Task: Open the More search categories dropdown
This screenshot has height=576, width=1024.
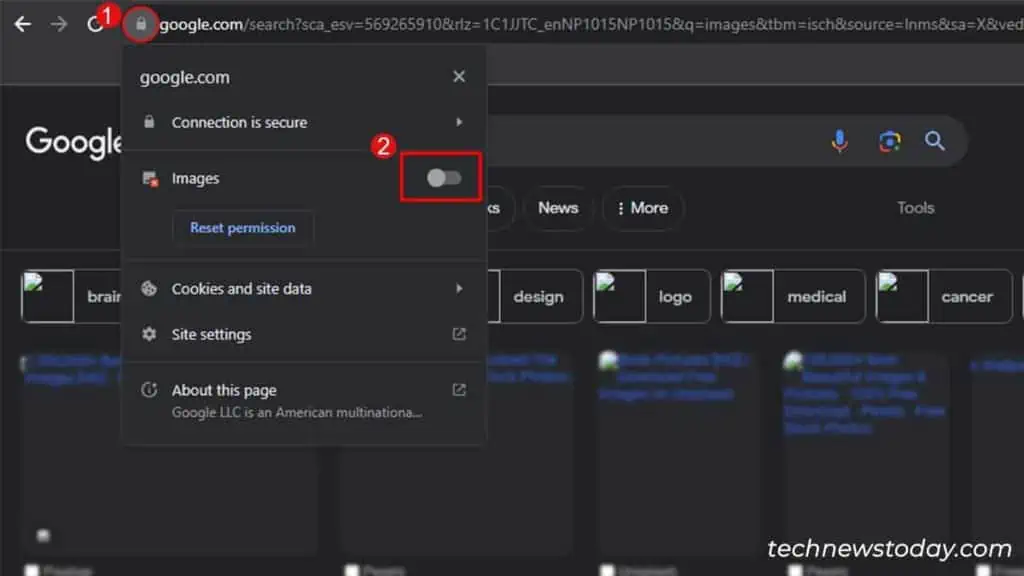Action: coord(643,208)
